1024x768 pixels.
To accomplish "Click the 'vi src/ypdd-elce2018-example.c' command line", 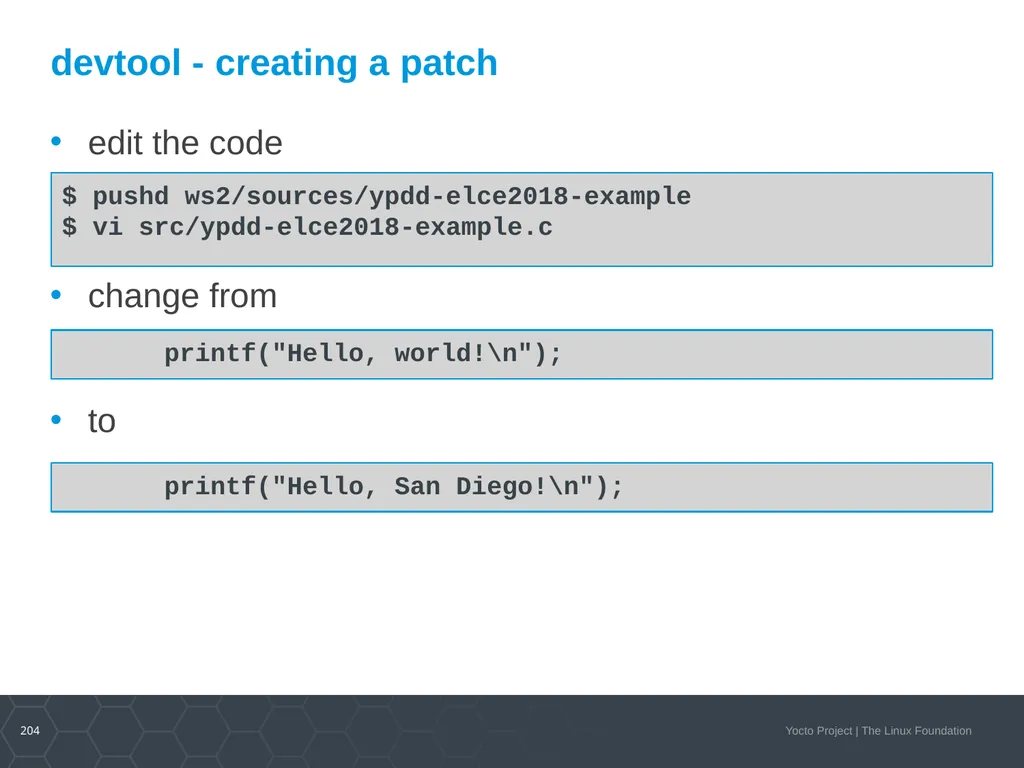I will point(308,227).
